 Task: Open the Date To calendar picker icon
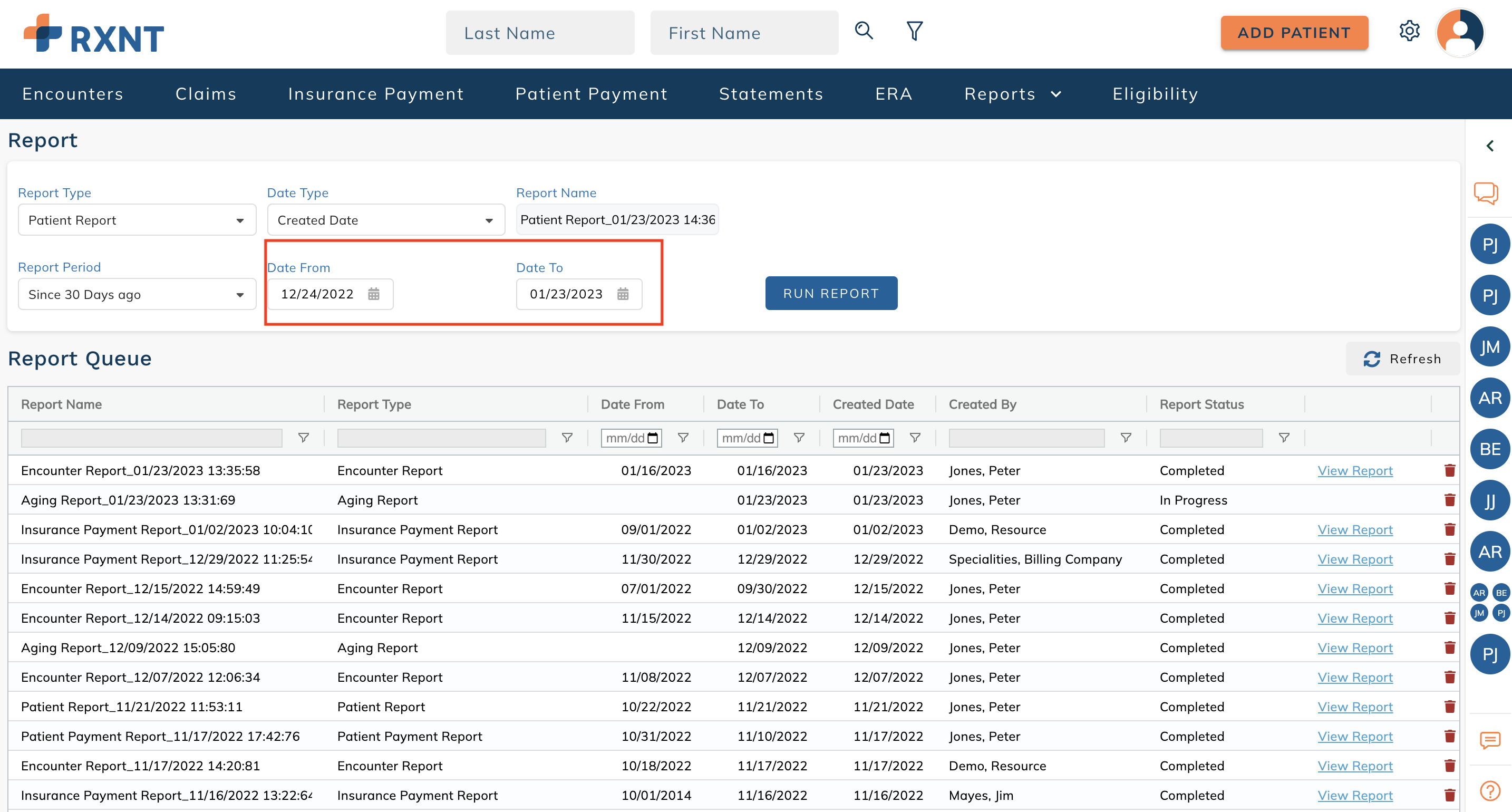coord(623,294)
